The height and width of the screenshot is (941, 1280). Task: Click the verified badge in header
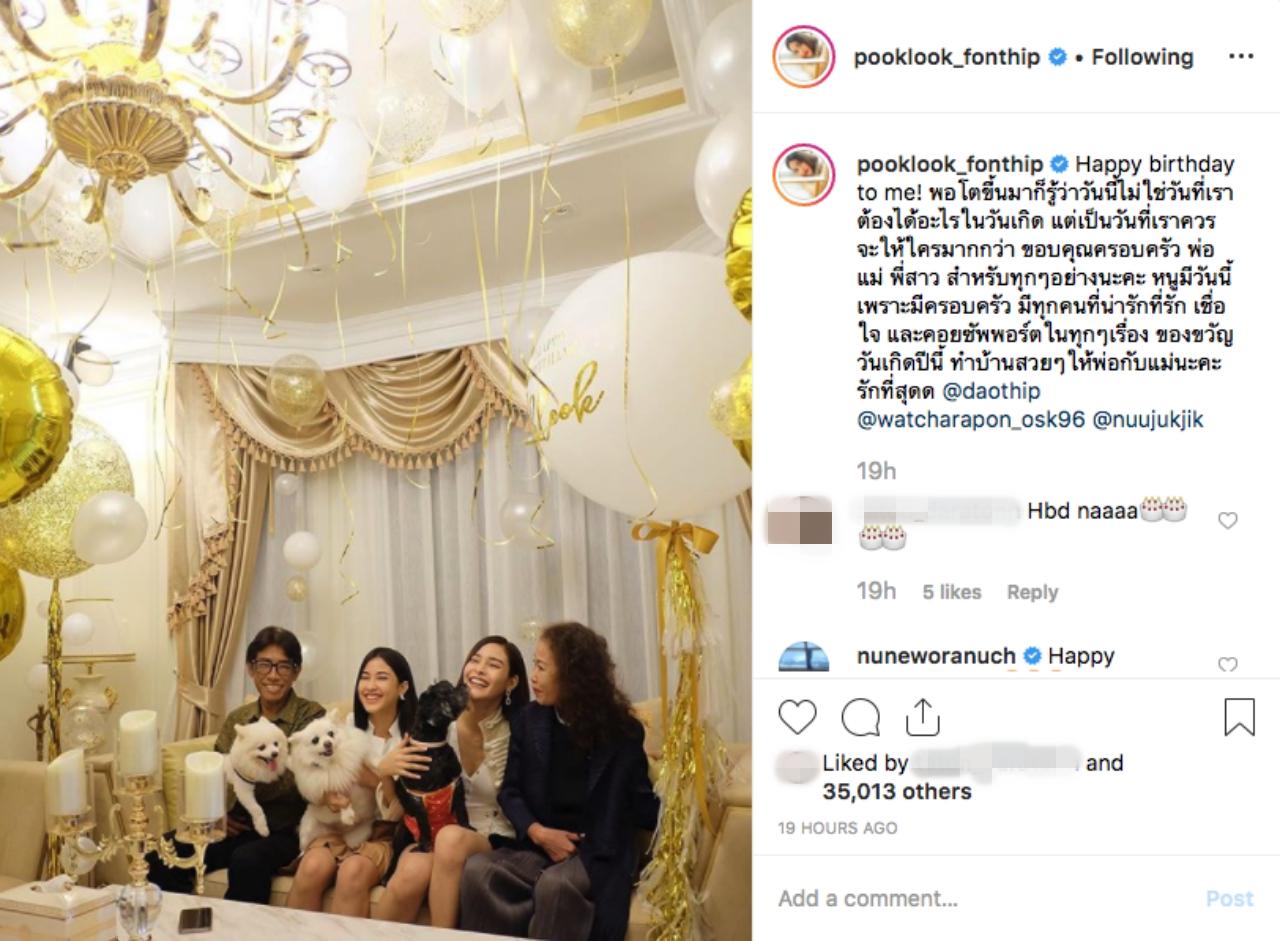(1057, 58)
